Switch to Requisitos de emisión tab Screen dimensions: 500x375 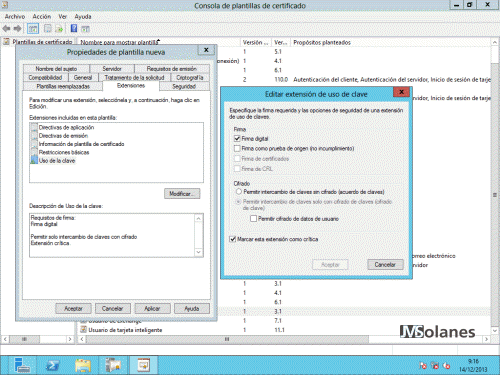click(172, 69)
